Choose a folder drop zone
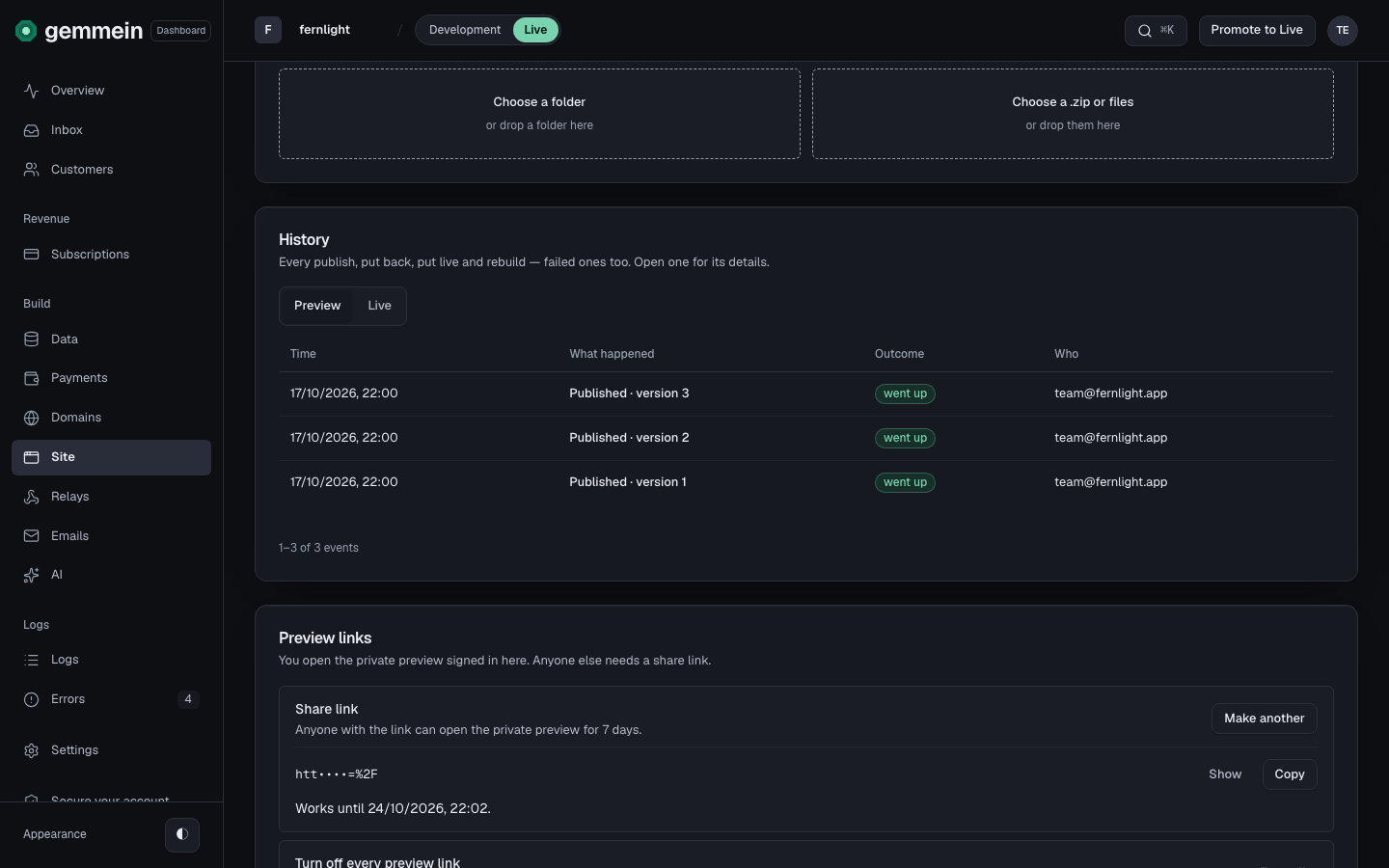Image resolution: width=1389 pixels, height=868 pixels. tap(539, 114)
